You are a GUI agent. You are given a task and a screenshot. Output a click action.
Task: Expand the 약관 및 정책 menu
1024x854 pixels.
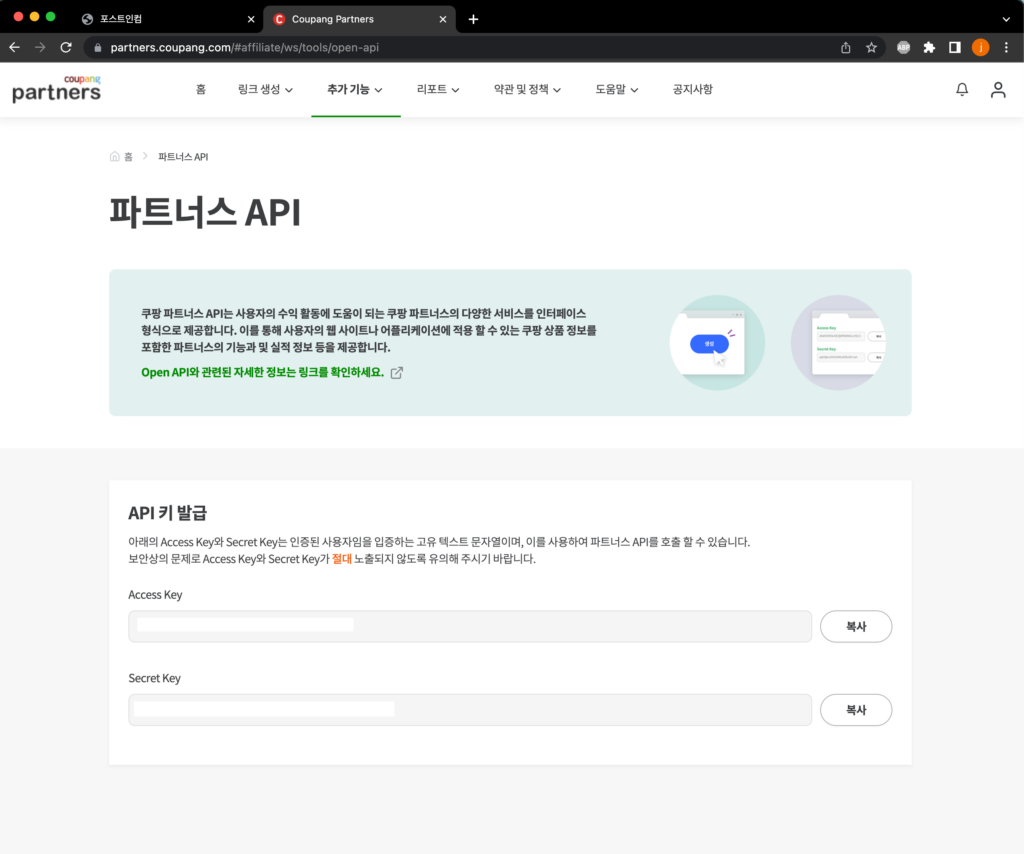point(527,89)
